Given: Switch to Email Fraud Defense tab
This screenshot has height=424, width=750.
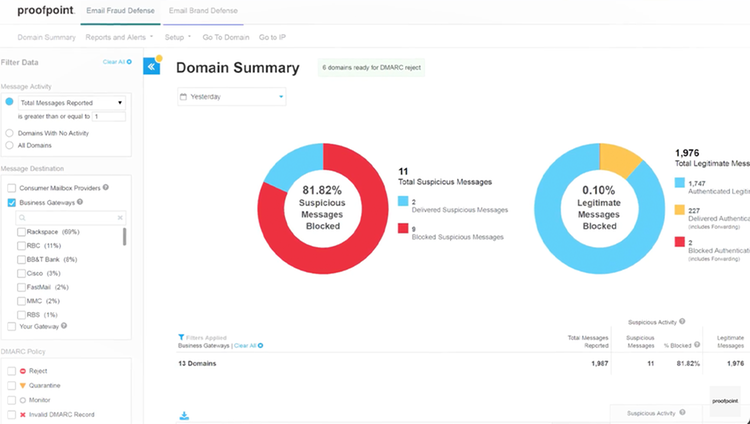Looking at the screenshot, I should pos(120,11).
